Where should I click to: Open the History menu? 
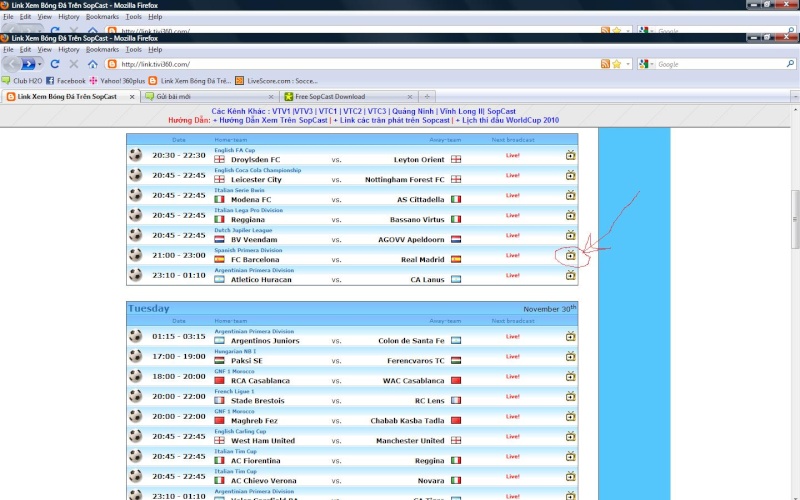click(x=68, y=49)
